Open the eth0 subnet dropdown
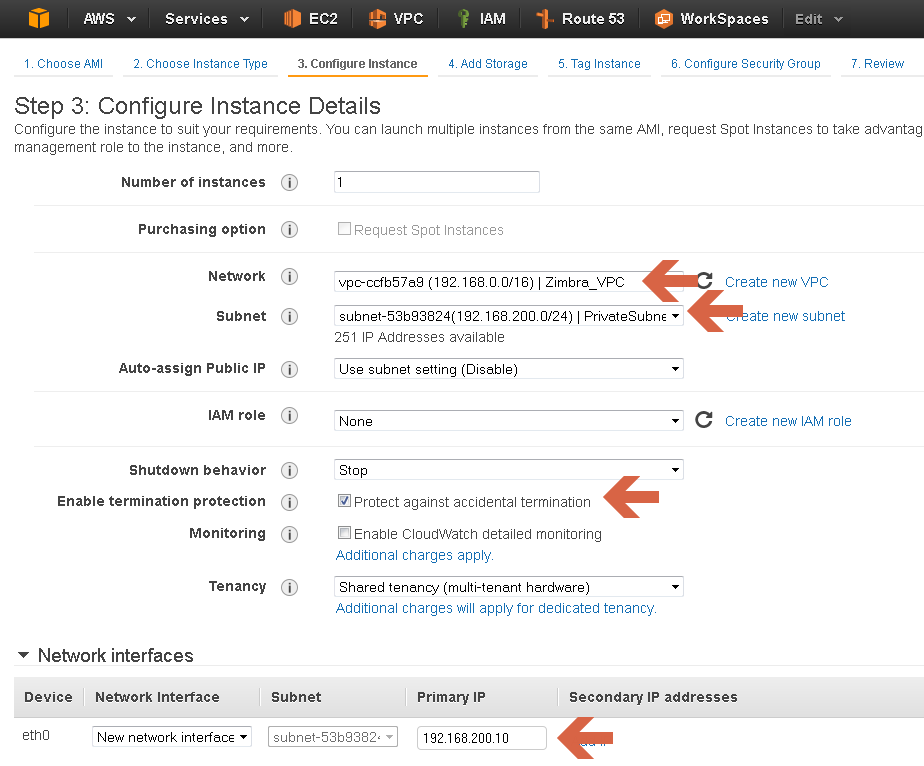 (x=333, y=737)
